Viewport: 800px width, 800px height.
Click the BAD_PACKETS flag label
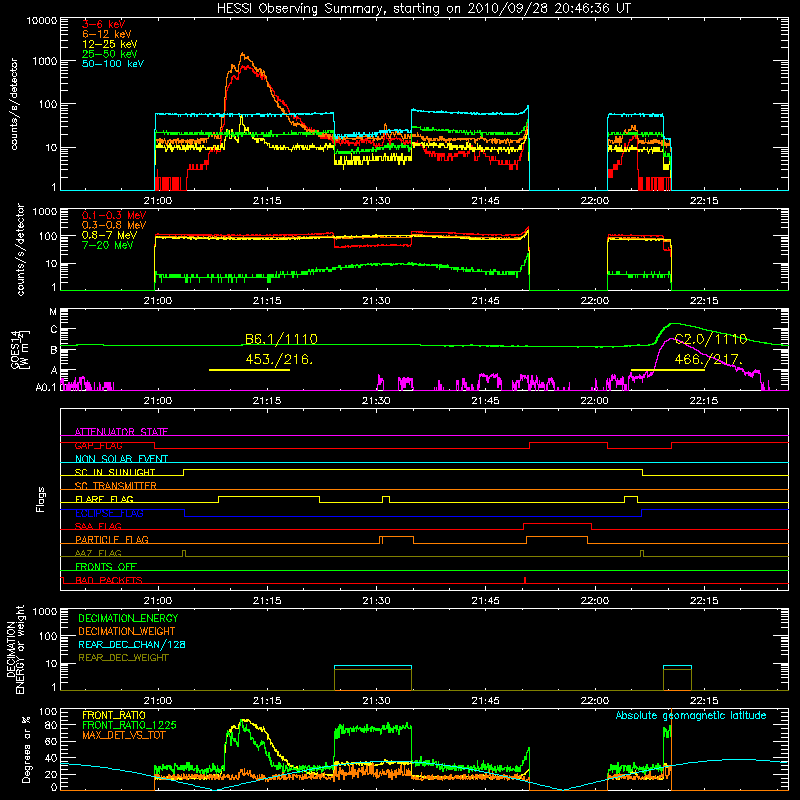(109, 581)
